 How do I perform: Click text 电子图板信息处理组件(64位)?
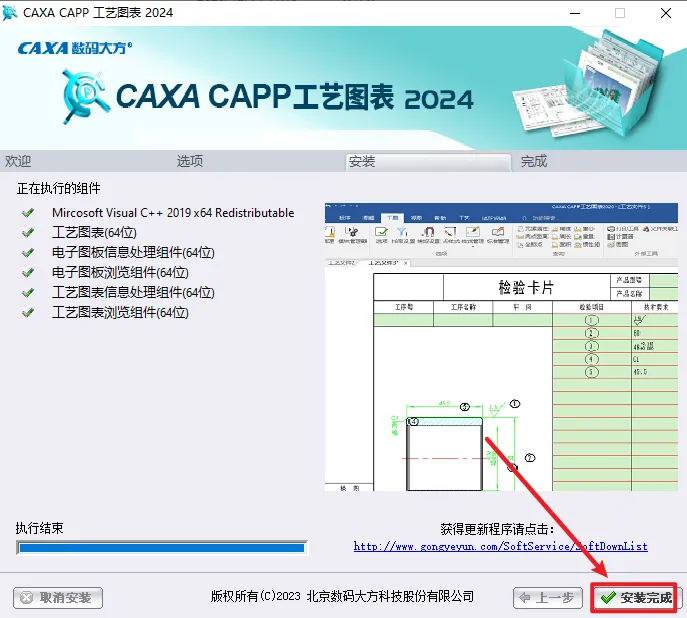[x=133, y=253]
